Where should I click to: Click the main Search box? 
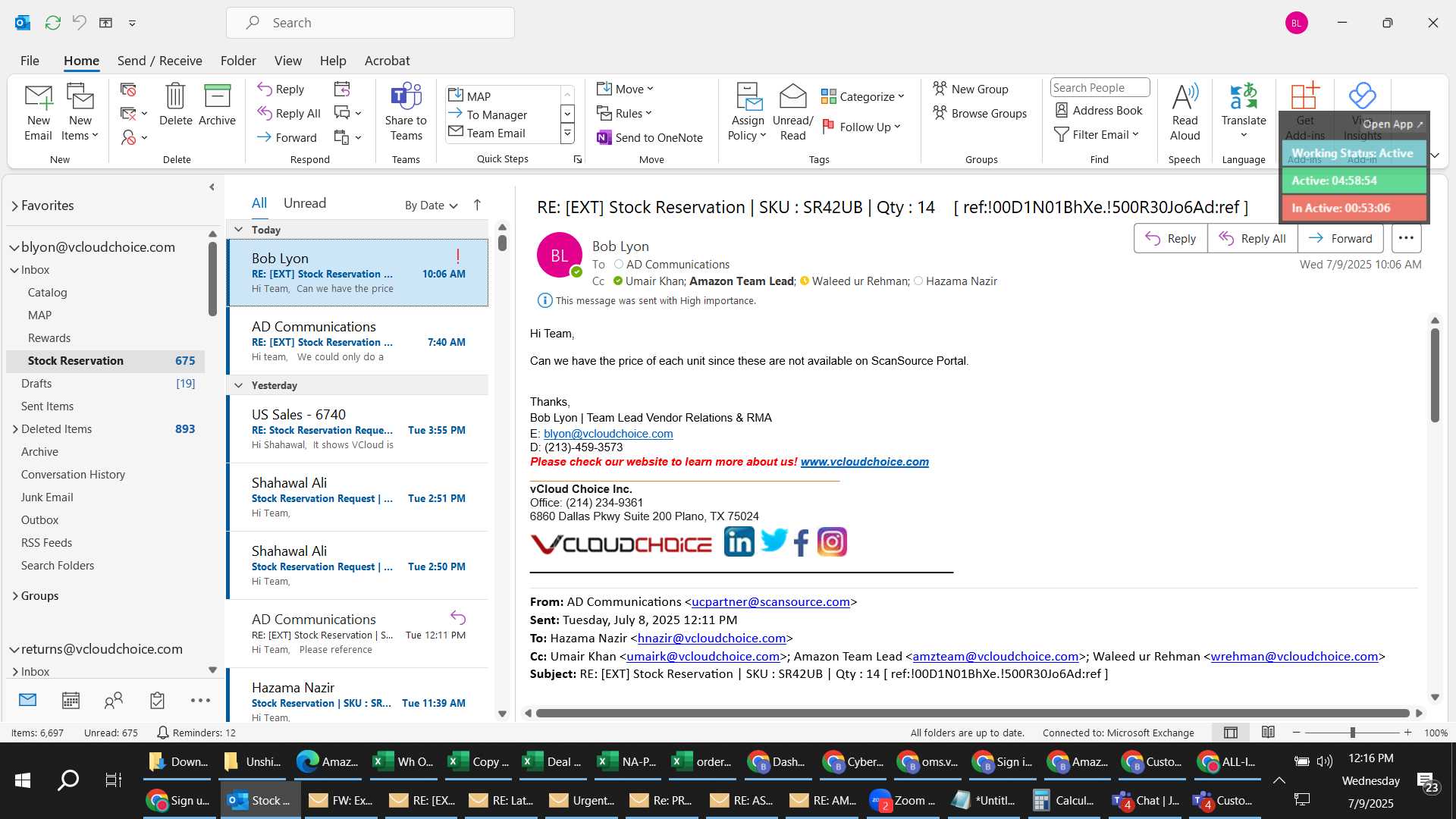click(x=370, y=23)
